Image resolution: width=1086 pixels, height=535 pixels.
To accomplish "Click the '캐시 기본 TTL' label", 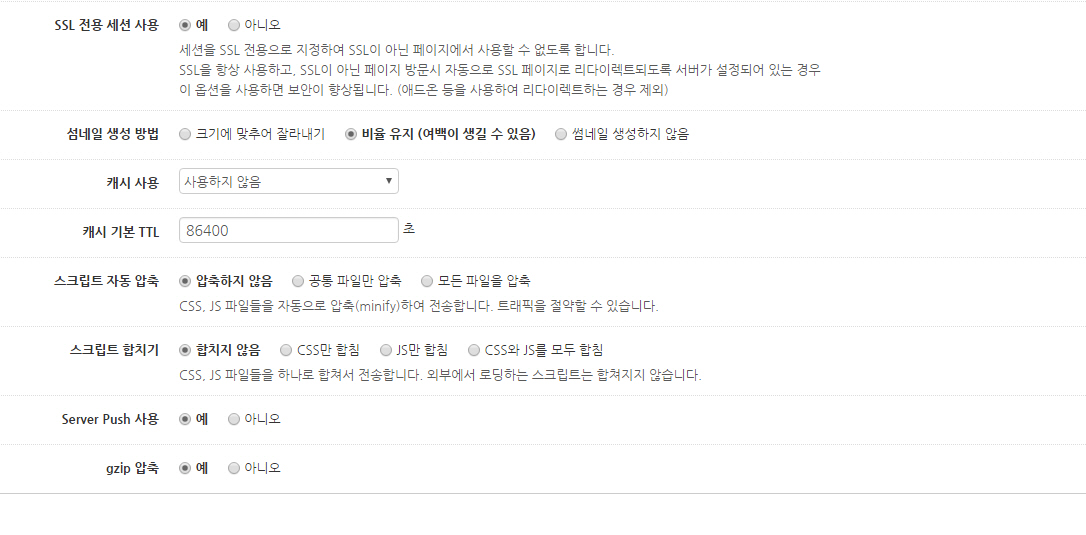I will (x=120, y=231).
